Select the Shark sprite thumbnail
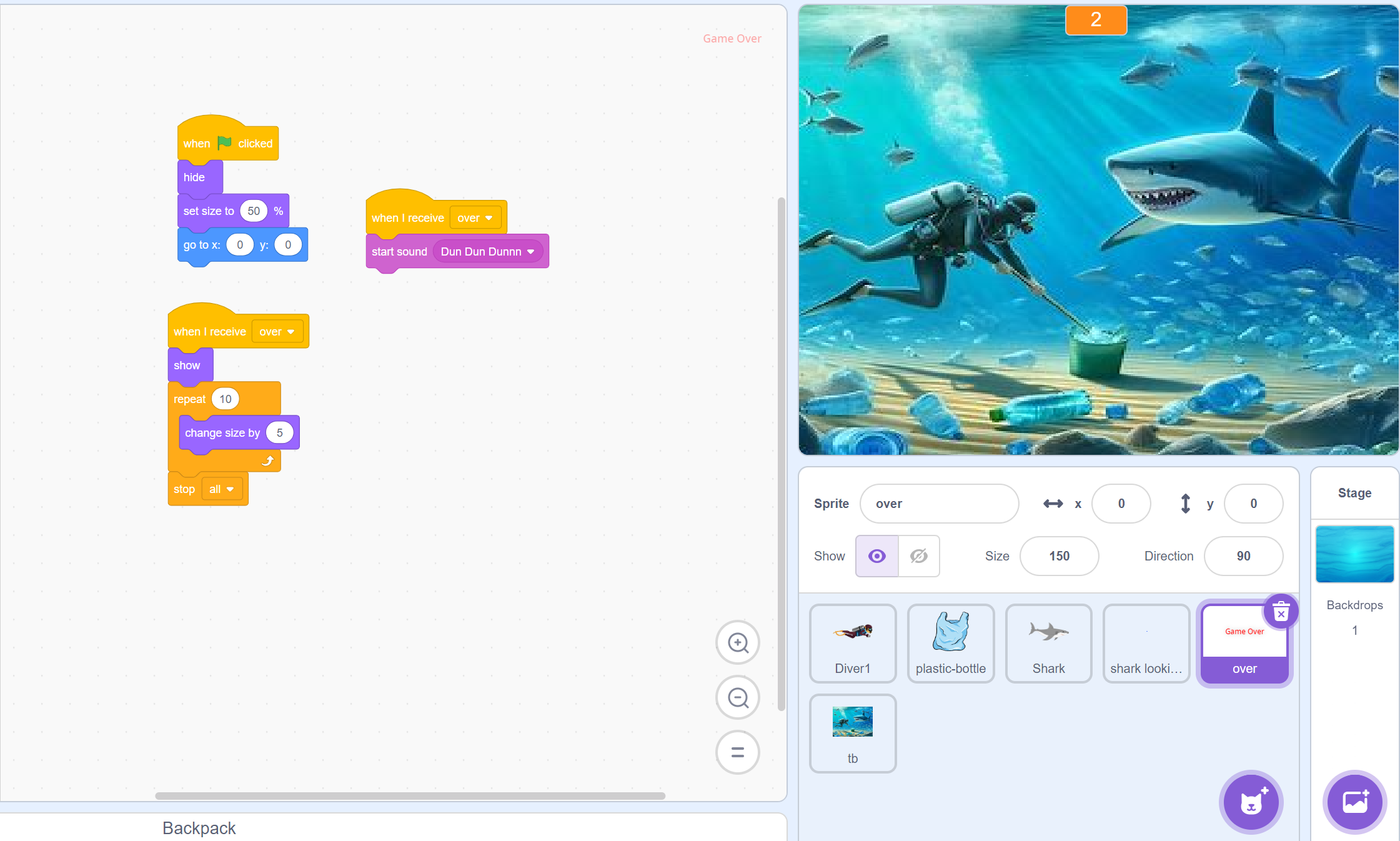This screenshot has width=1400, height=841. pos(1048,643)
